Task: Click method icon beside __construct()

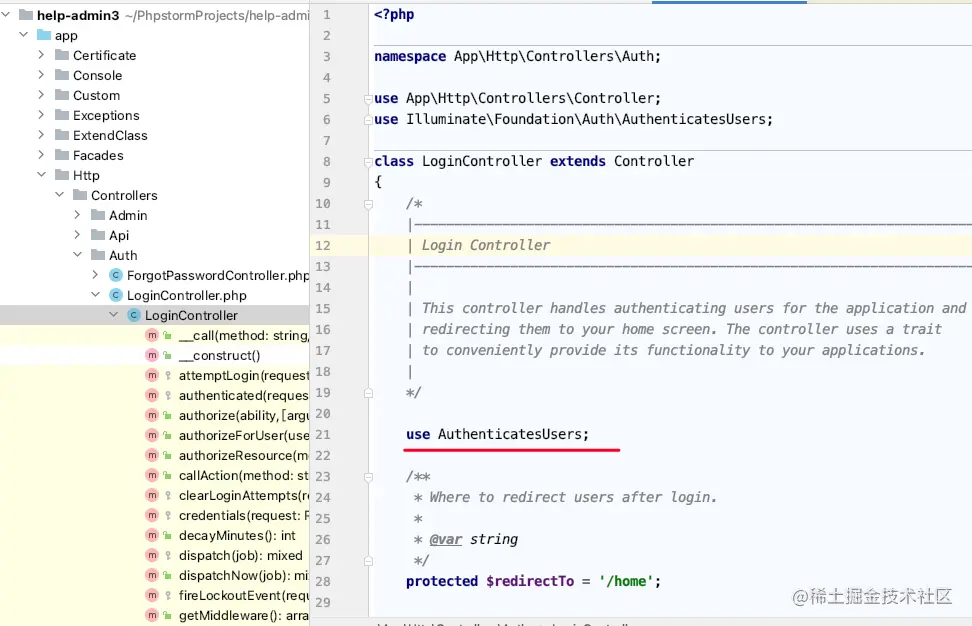Action: 152,355
